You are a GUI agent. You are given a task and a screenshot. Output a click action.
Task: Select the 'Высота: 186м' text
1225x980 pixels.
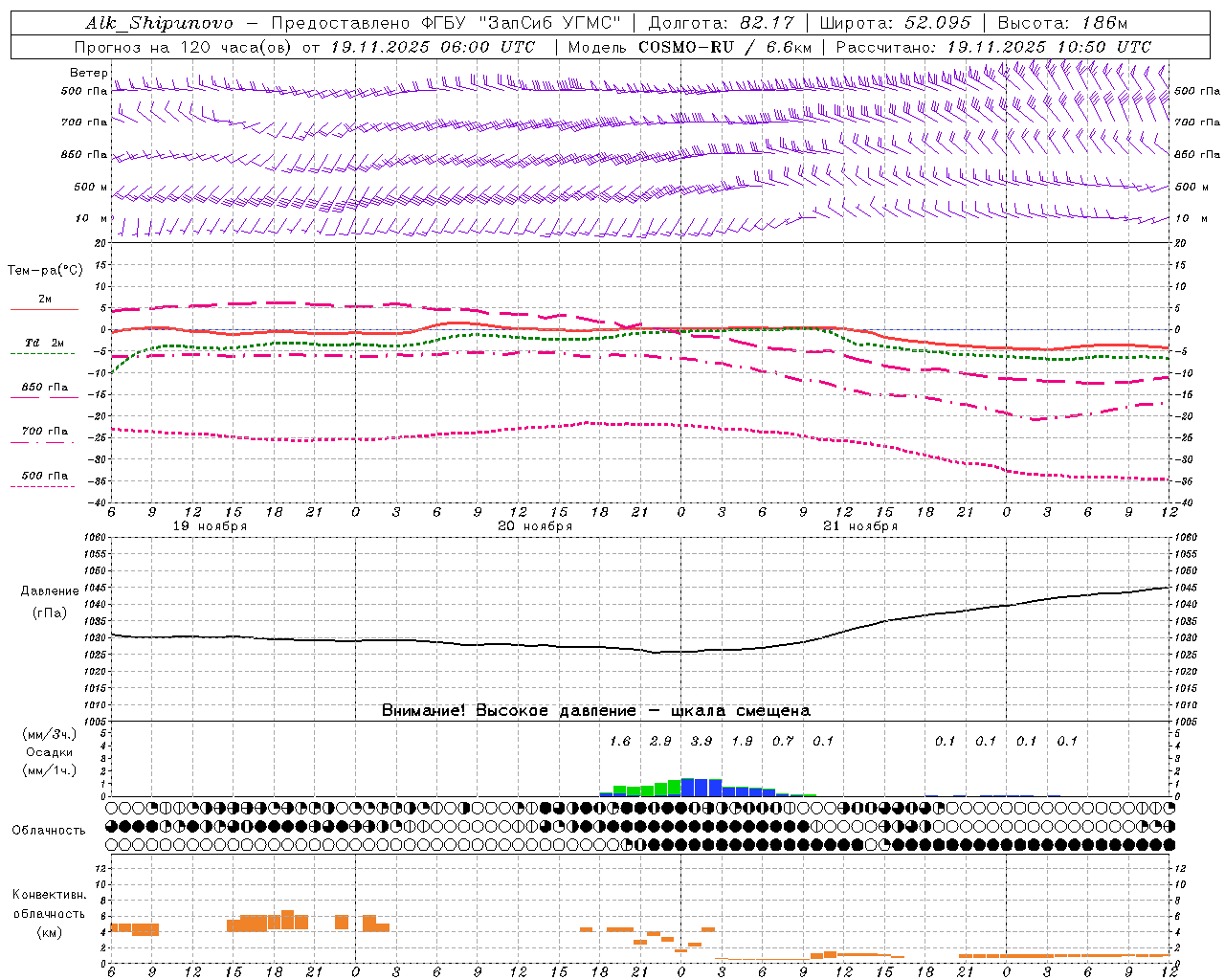point(1063,23)
